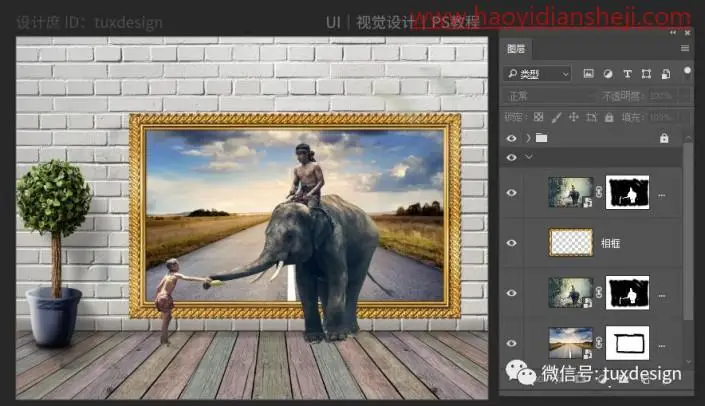Select road landscape layer image thumbnail

click(571, 343)
